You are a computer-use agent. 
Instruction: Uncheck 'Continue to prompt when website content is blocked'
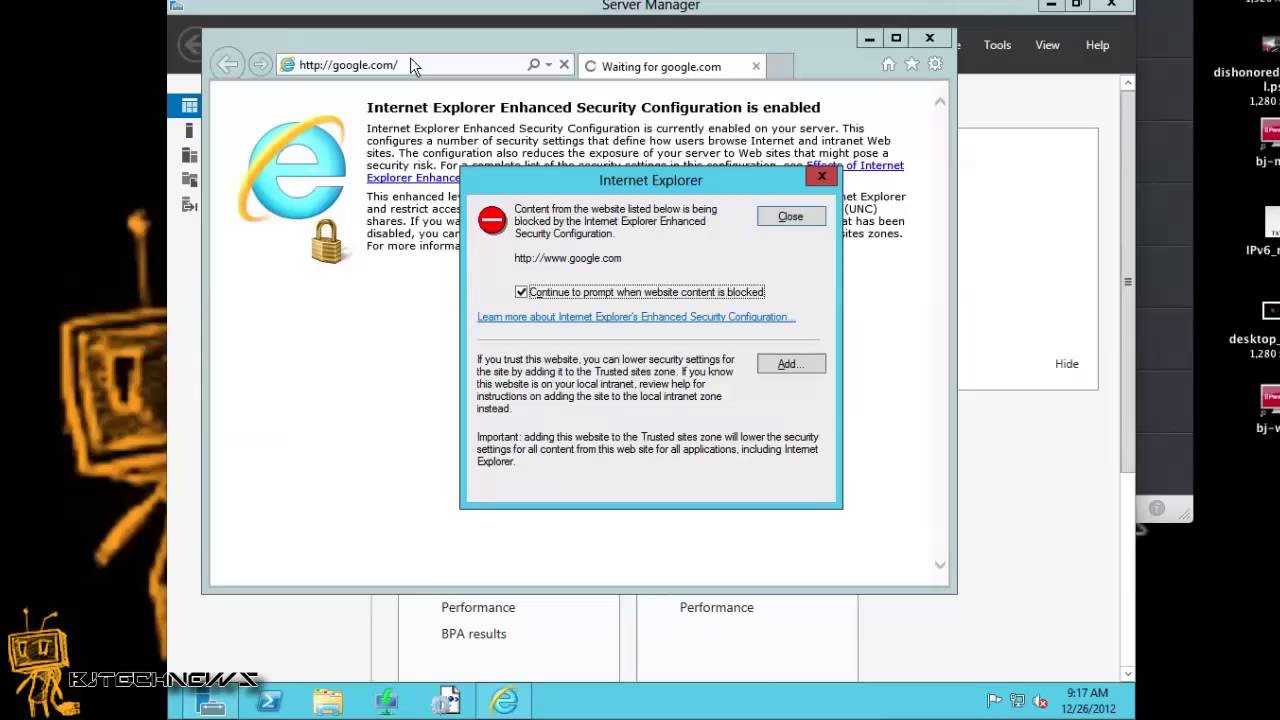click(521, 292)
